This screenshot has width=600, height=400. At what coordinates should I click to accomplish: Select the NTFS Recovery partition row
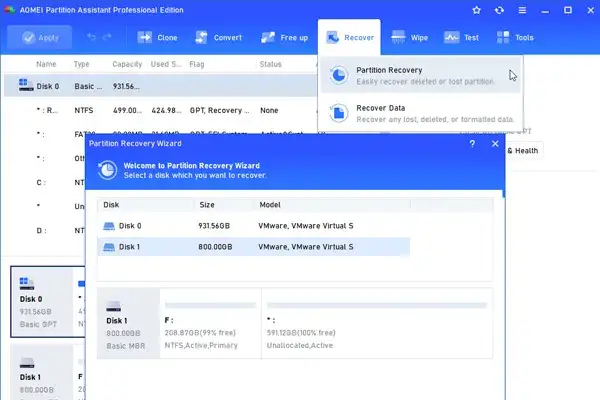click(x=160, y=110)
